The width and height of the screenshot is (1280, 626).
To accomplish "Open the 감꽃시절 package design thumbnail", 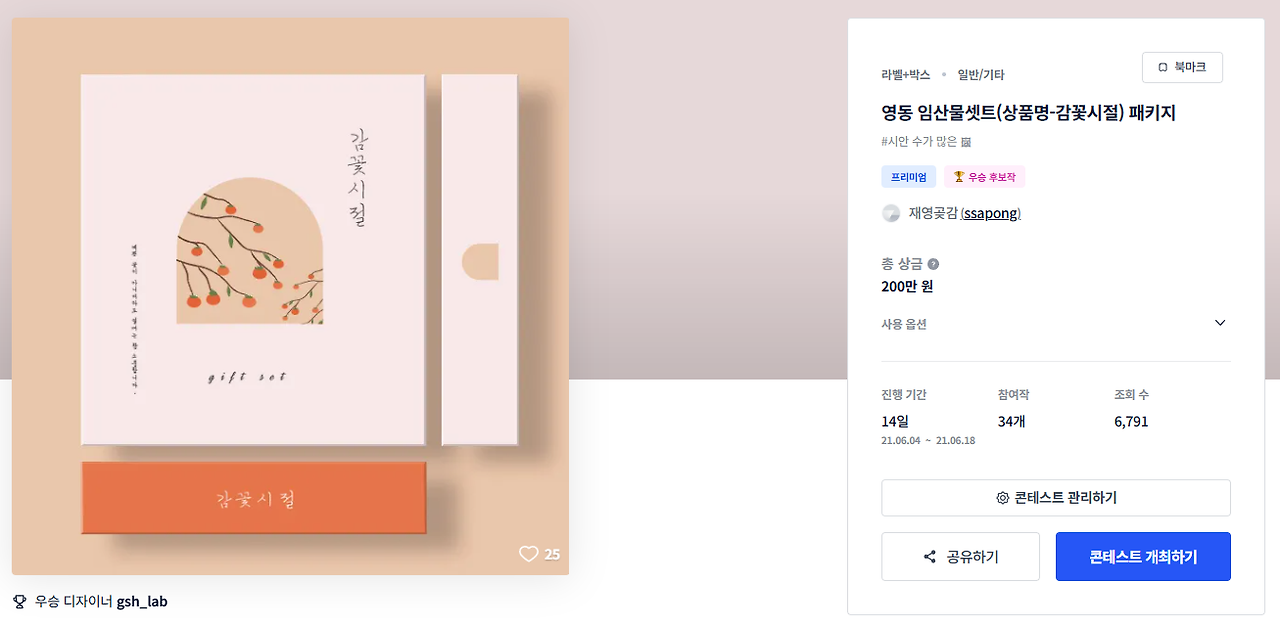I will coord(290,296).
